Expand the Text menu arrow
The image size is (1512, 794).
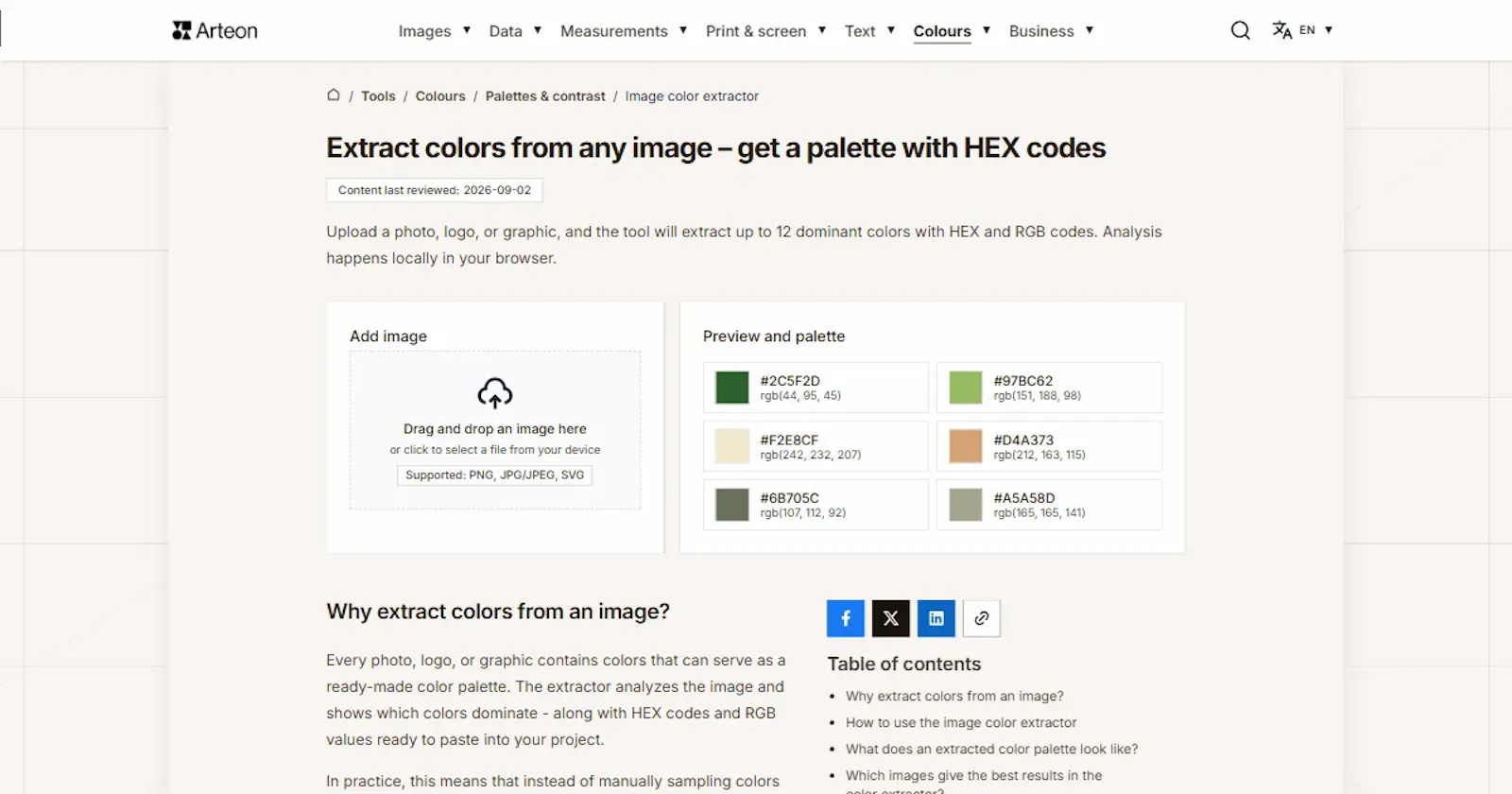891,30
